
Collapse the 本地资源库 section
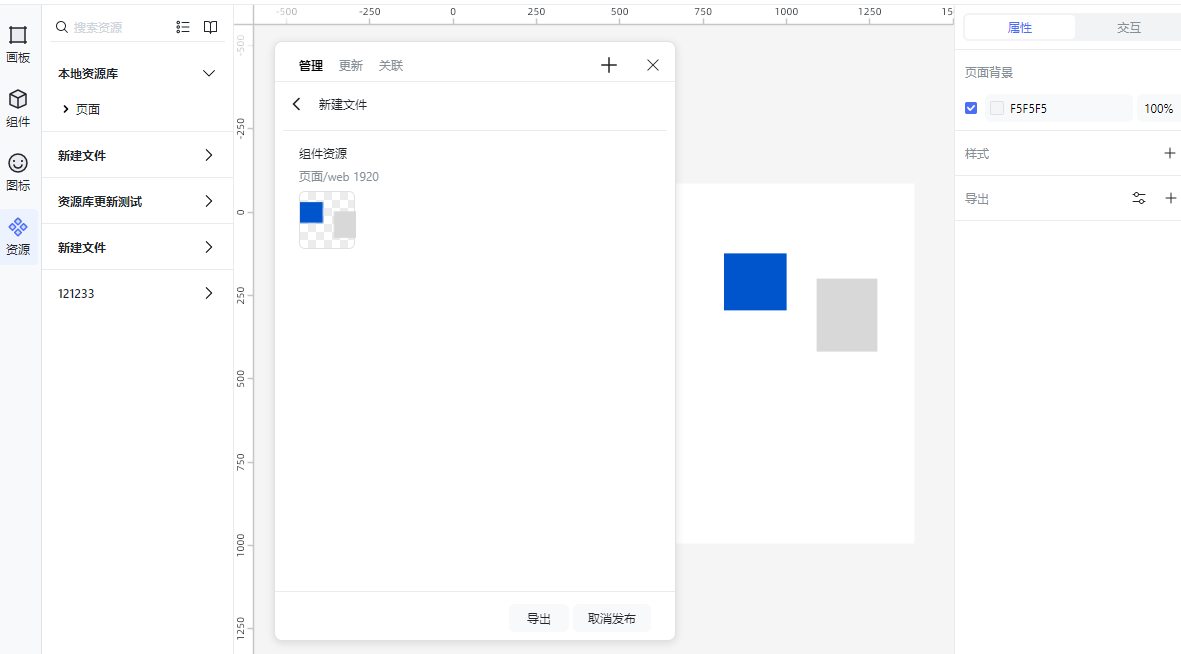coord(208,73)
